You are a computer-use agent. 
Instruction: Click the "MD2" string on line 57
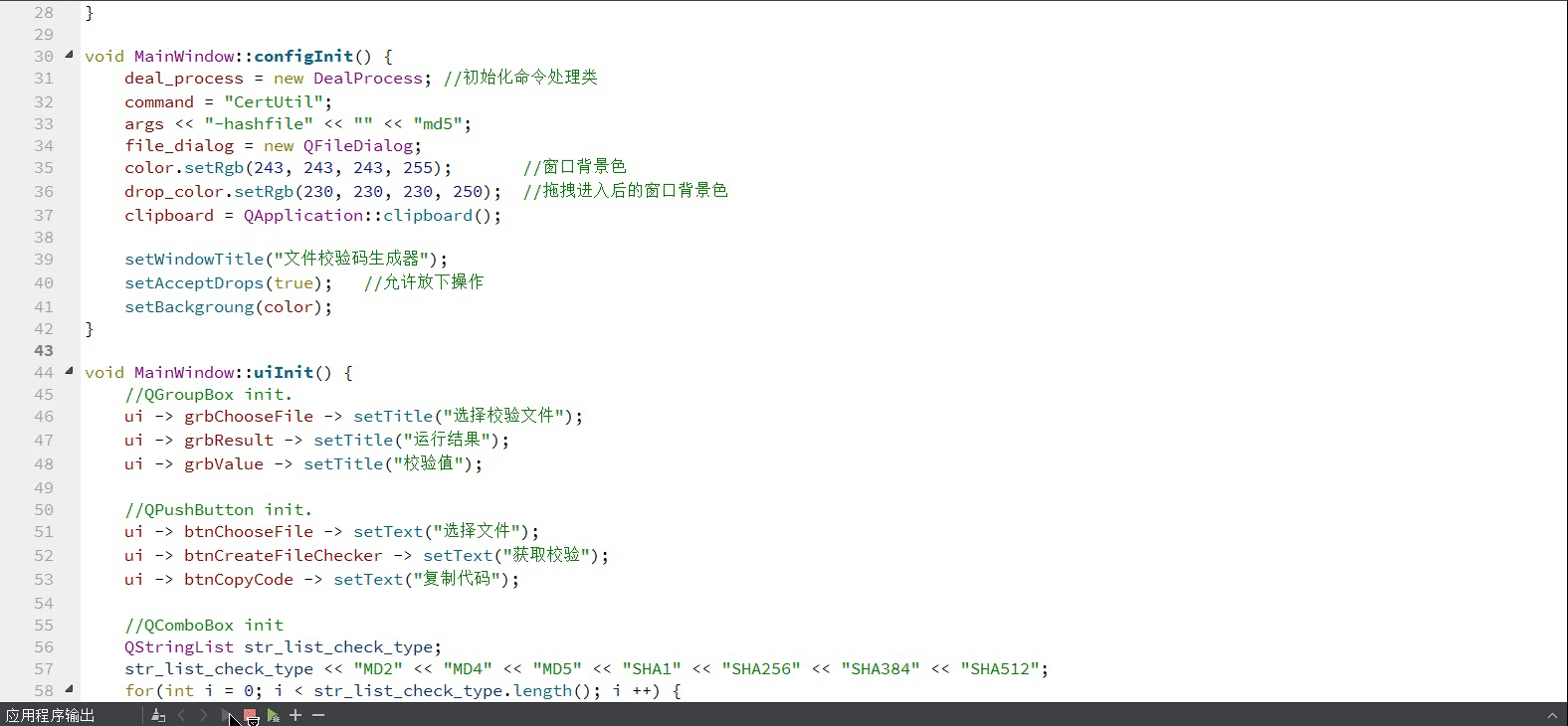(x=378, y=668)
